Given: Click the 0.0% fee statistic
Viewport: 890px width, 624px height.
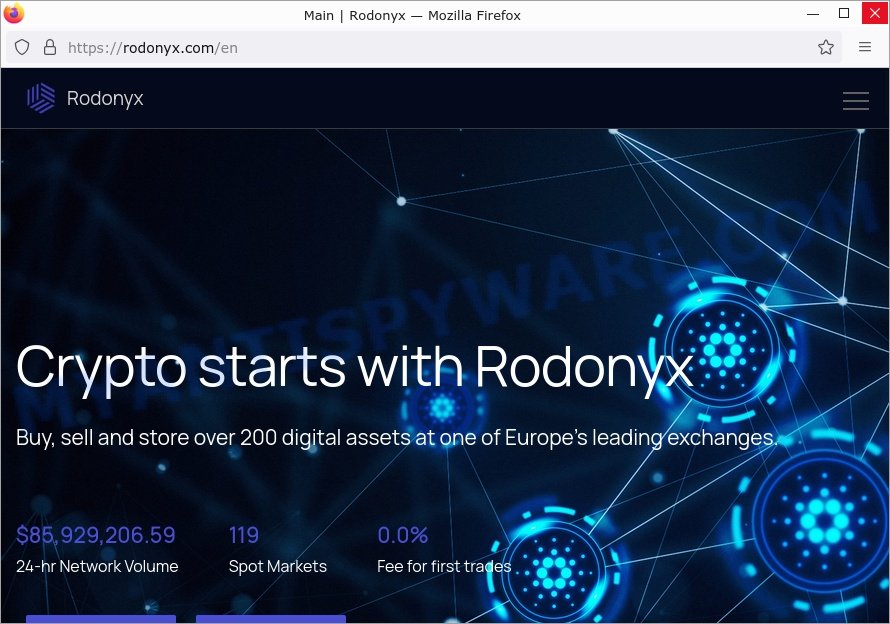Looking at the screenshot, I should tap(402, 535).
